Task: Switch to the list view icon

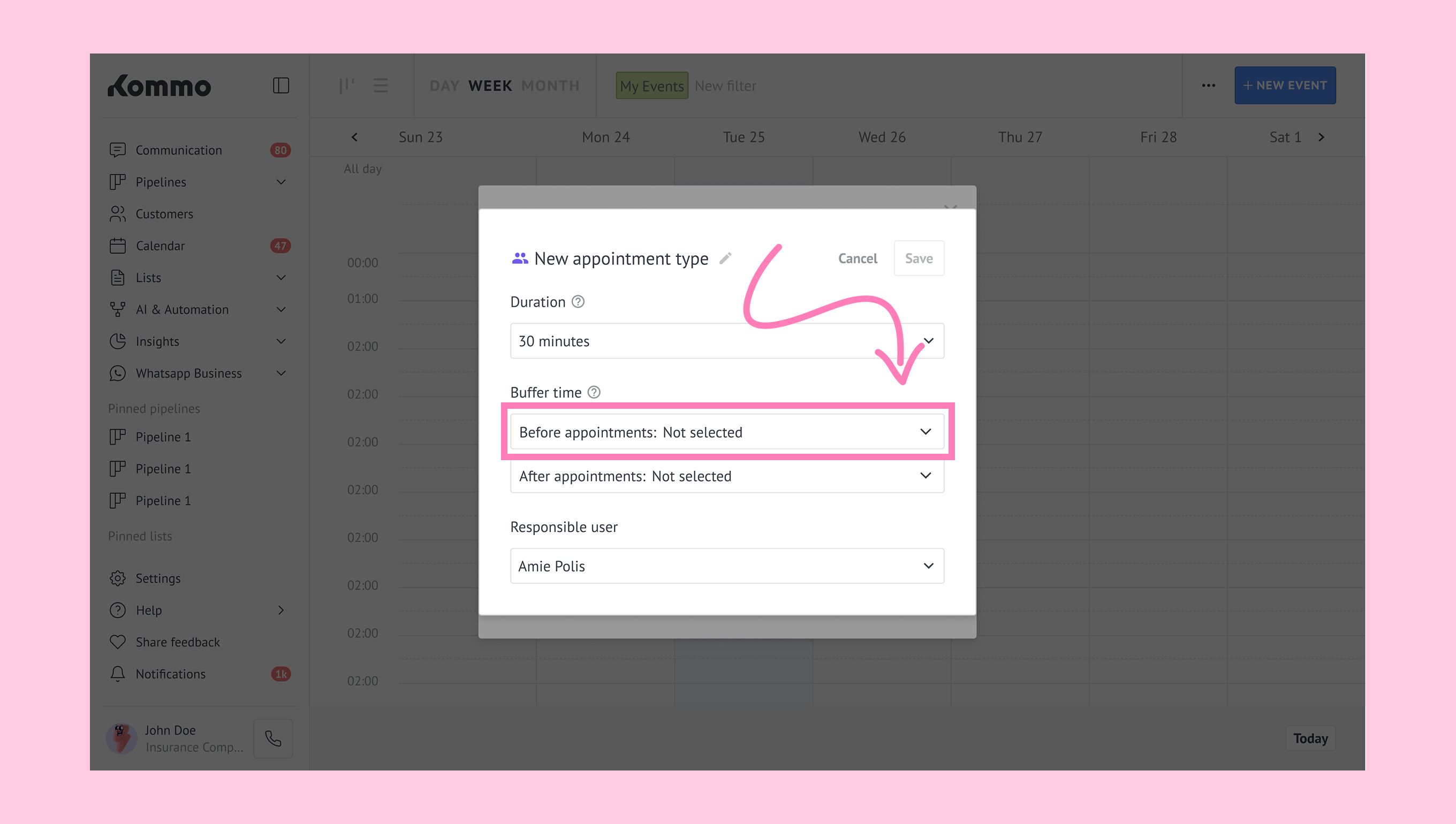Action: (x=381, y=86)
